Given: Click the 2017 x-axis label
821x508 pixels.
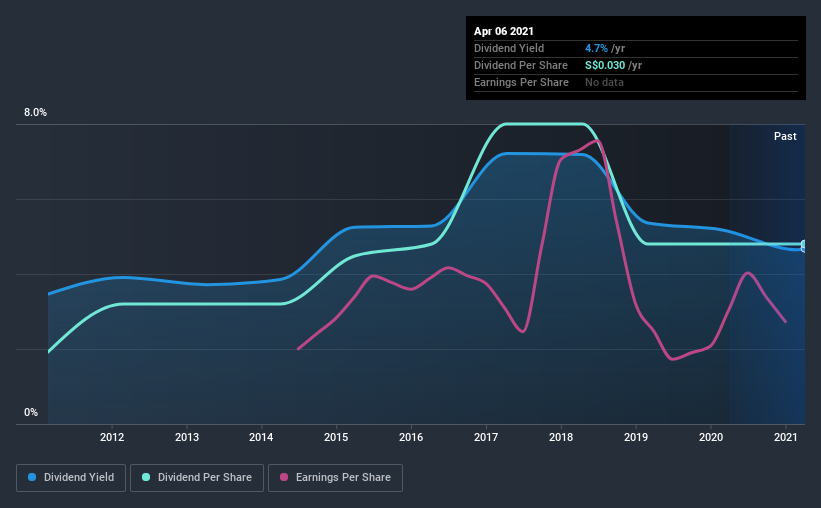Looking at the screenshot, I should click(x=486, y=437).
